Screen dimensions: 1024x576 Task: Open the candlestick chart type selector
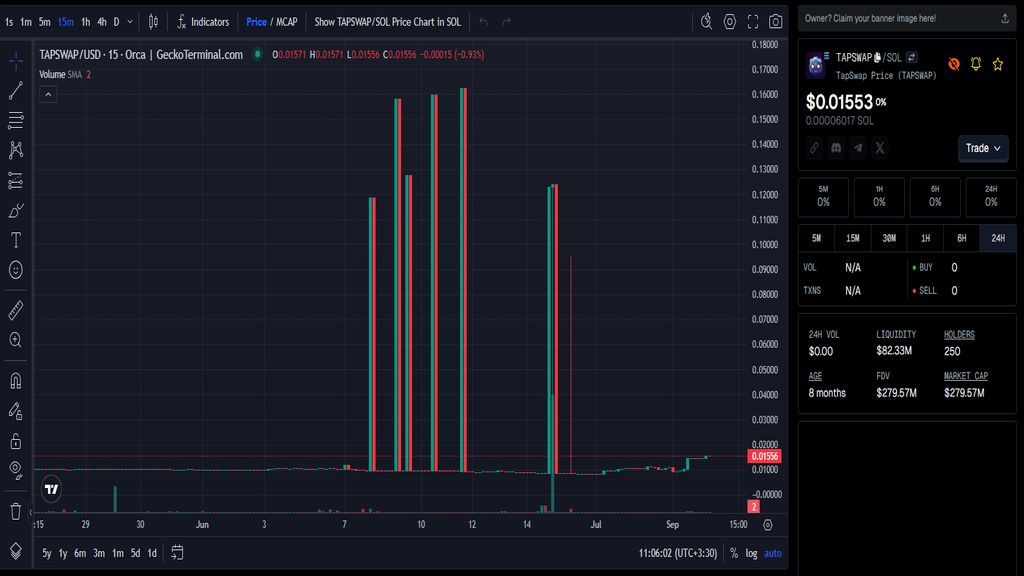click(153, 22)
